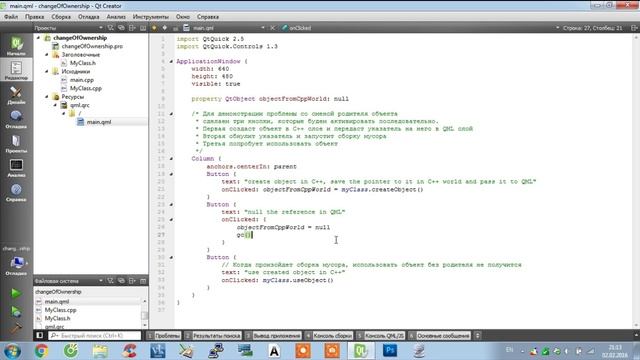
Task: Click the Быстрый поиск locator field
Action: 95,336
